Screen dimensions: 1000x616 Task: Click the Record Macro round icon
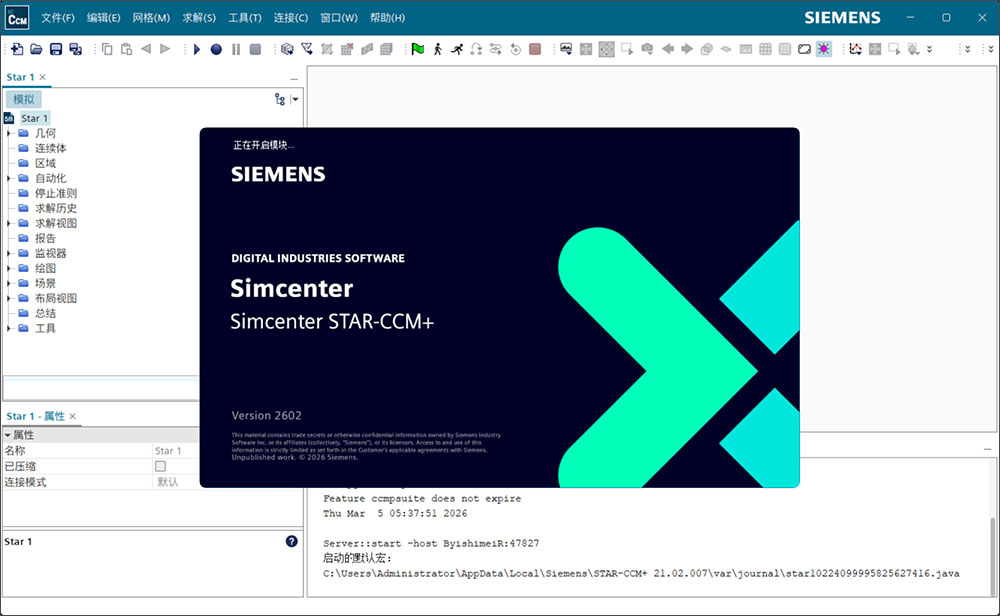tap(216, 49)
